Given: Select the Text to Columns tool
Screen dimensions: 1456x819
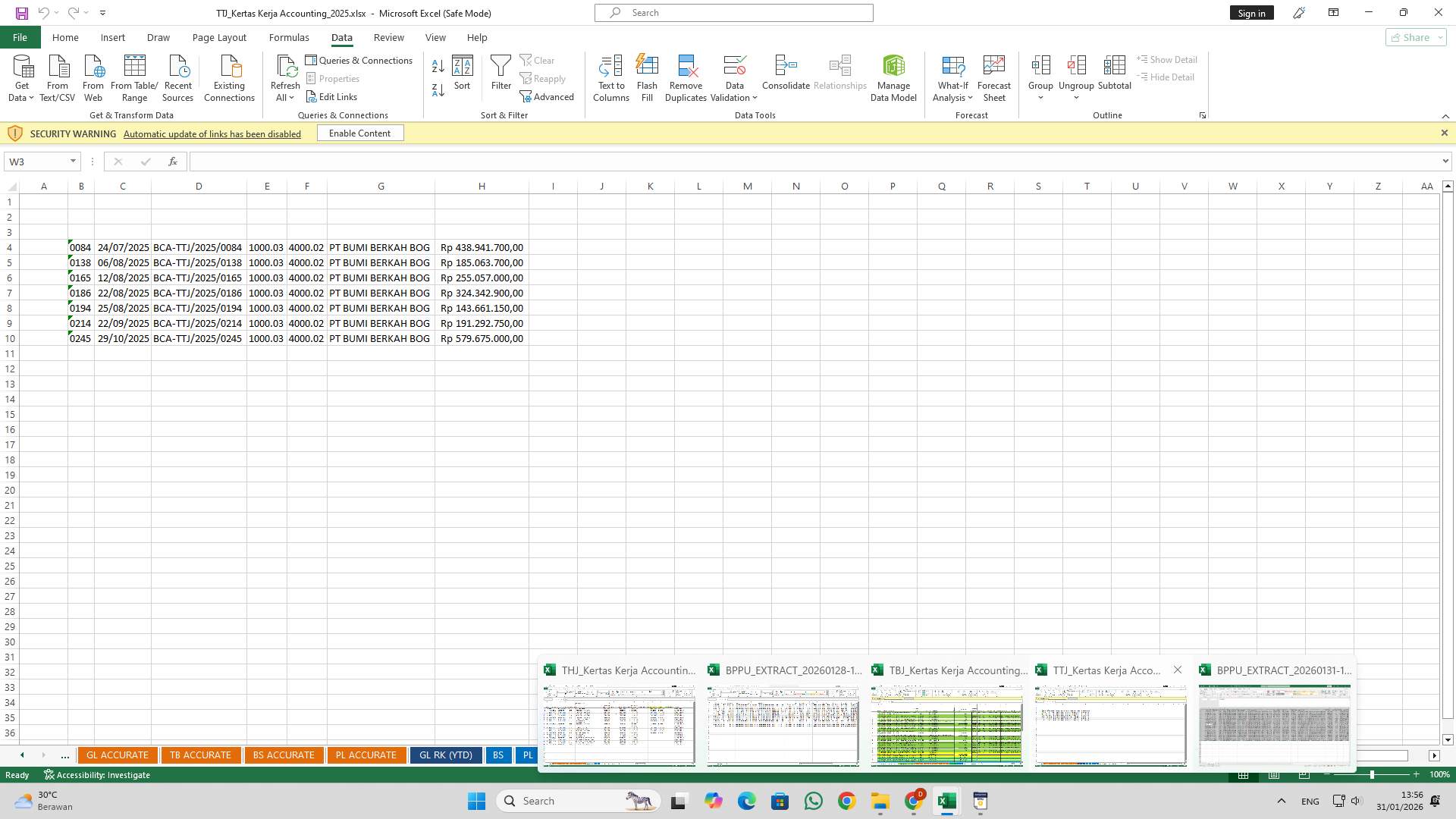Looking at the screenshot, I should pos(611,76).
